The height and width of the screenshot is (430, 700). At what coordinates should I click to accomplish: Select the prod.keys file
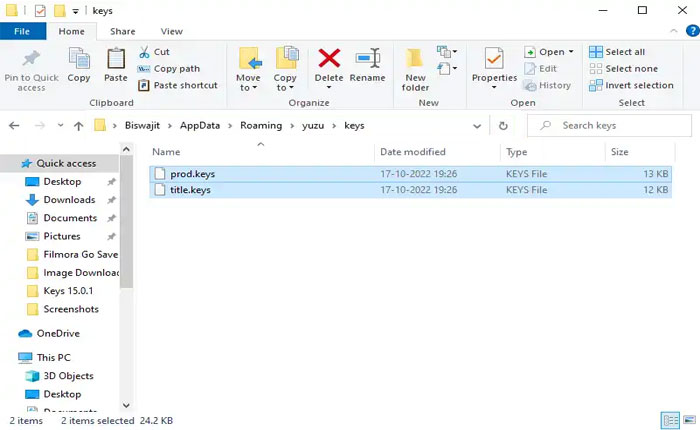click(192, 174)
